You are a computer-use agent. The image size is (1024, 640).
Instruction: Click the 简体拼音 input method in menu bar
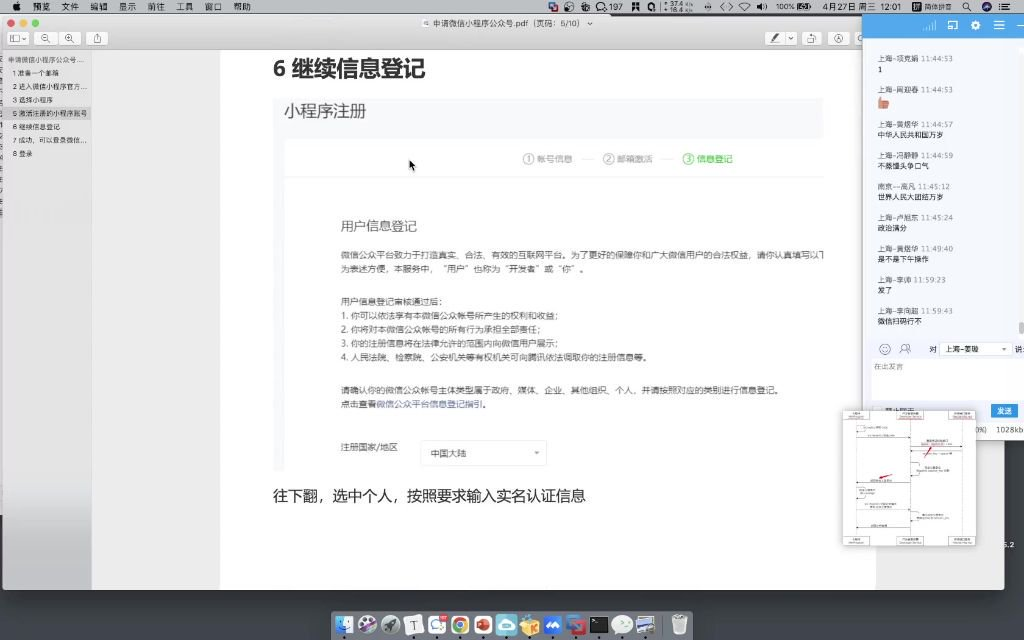point(932,7)
